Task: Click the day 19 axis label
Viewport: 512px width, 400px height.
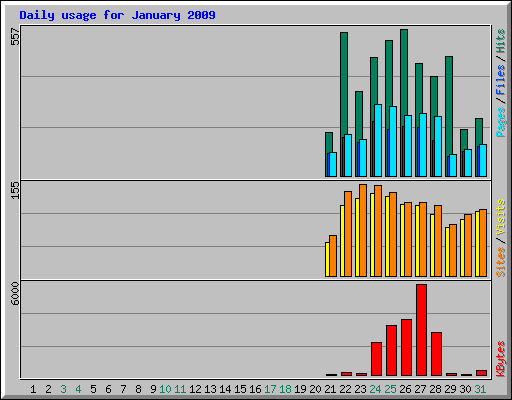Action: pyautogui.click(x=300, y=389)
